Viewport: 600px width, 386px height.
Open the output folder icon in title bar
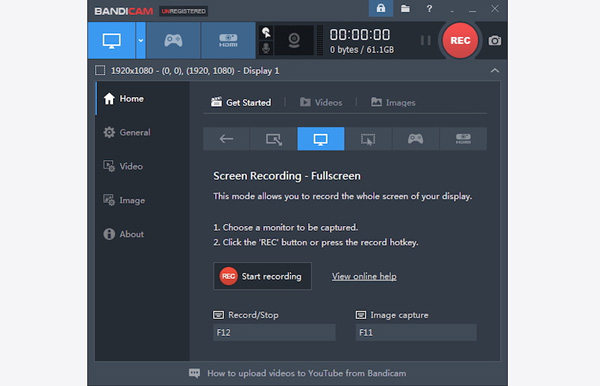pos(405,8)
